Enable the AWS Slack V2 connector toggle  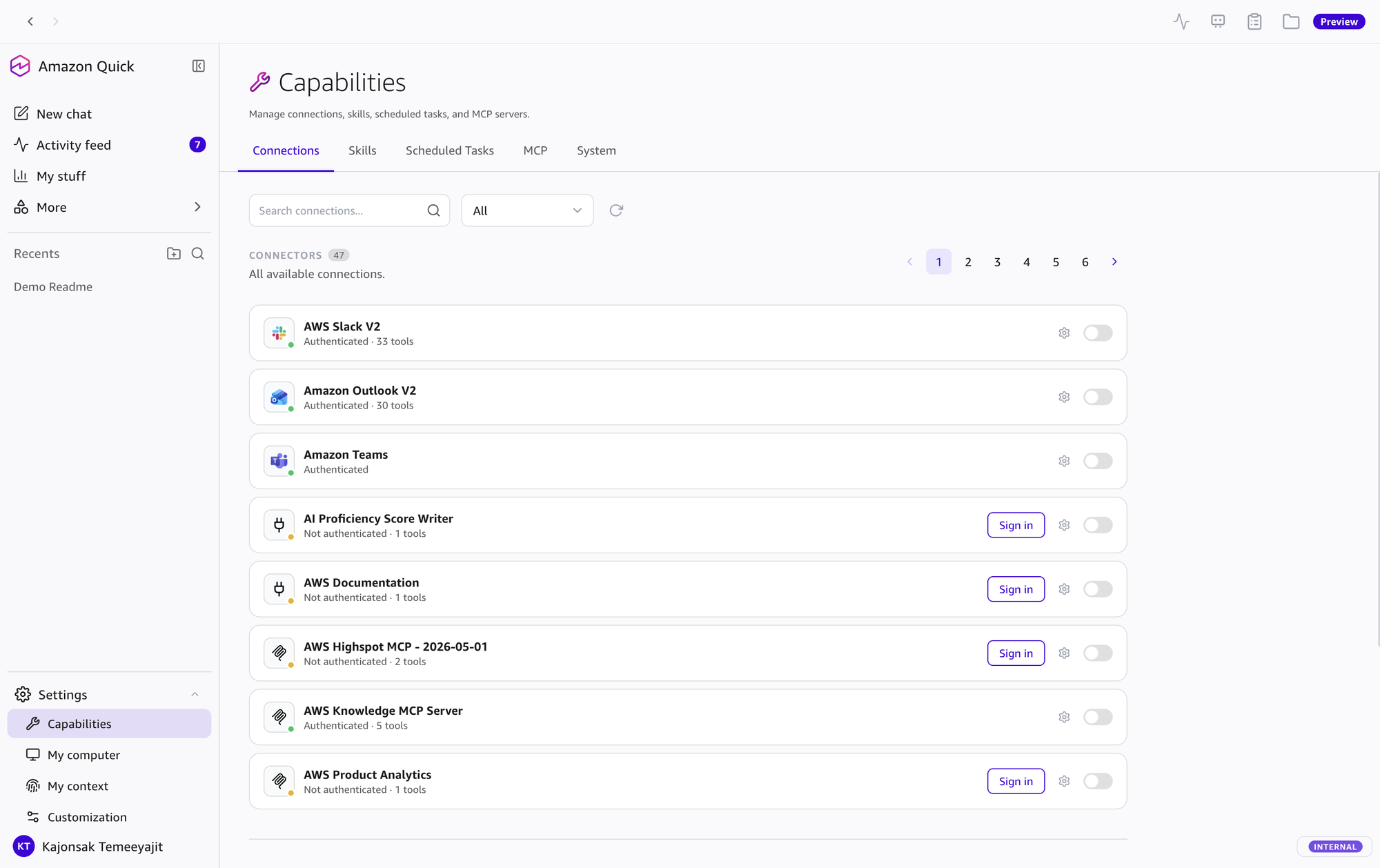(1098, 333)
